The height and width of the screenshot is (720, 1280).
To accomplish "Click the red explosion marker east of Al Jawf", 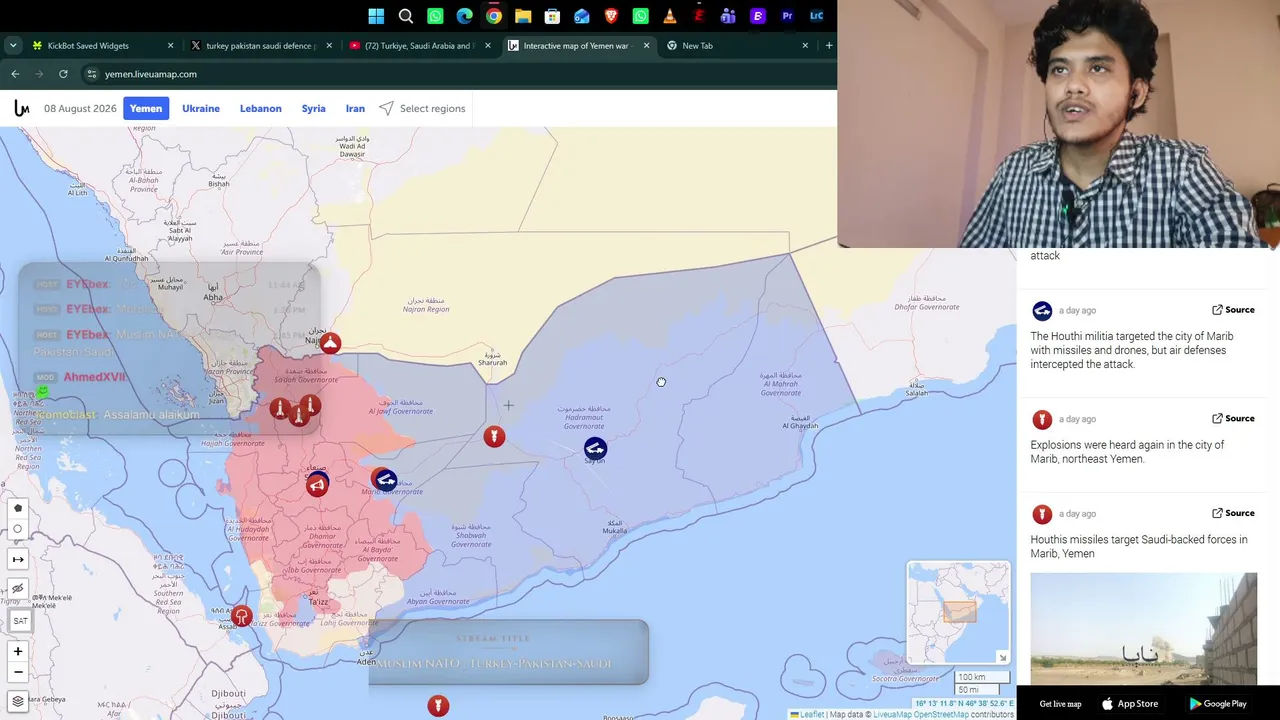I will (494, 436).
